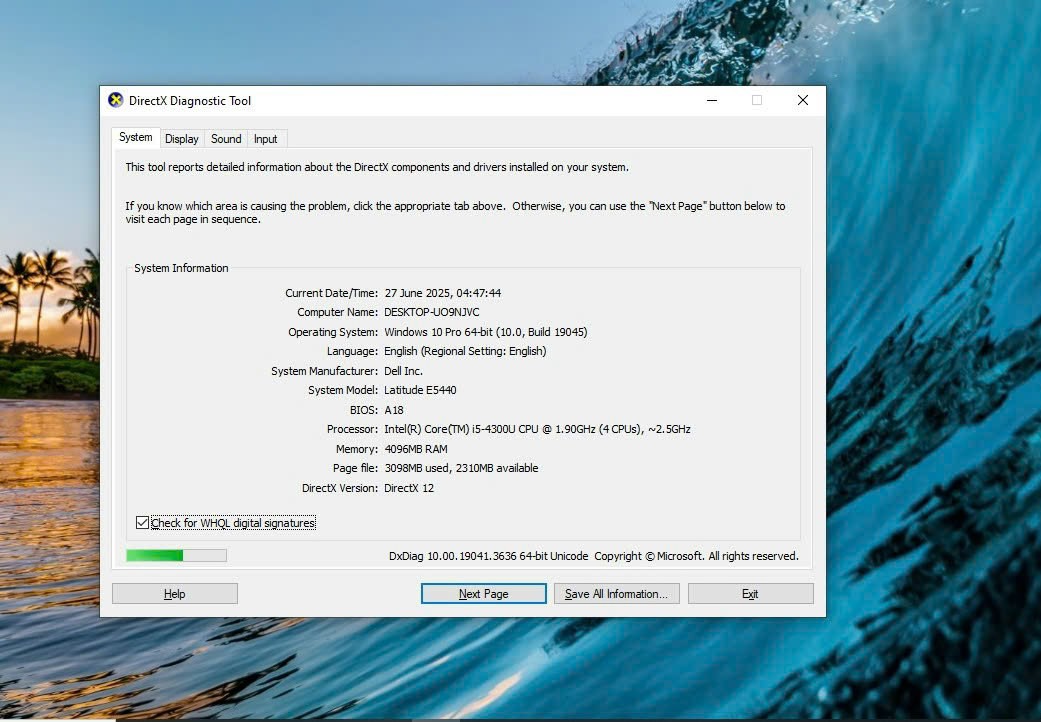Select computer name DESKTOP-UO9NJVC
Image resolution: width=1041 pixels, height=722 pixels.
point(432,312)
